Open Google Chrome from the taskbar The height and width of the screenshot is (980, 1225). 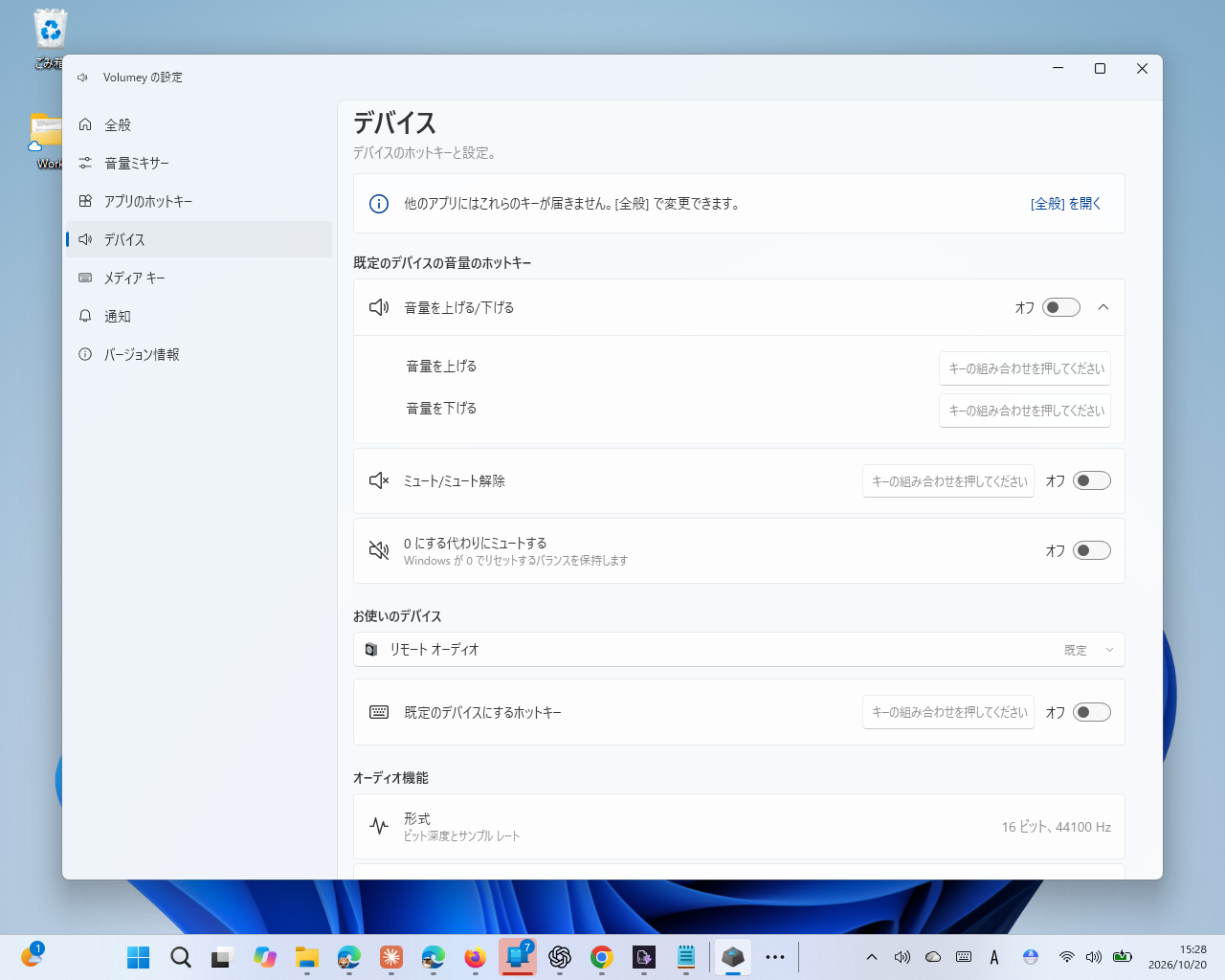tap(602, 957)
